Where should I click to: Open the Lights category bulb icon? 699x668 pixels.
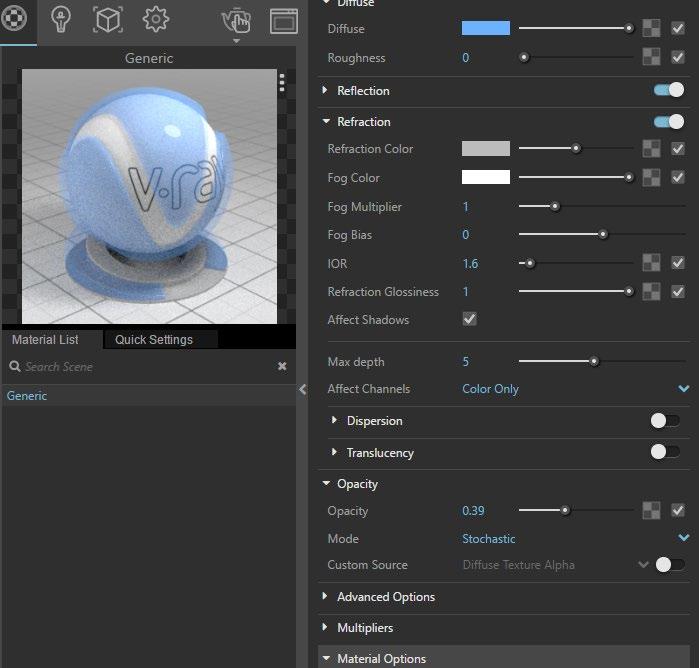pyautogui.click(x=61, y=20)
